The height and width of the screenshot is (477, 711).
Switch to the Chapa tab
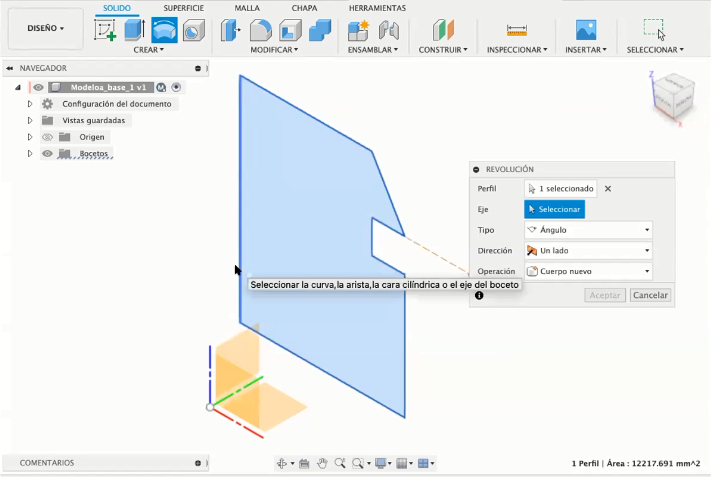pyautogui.click(x=304, y=8)
